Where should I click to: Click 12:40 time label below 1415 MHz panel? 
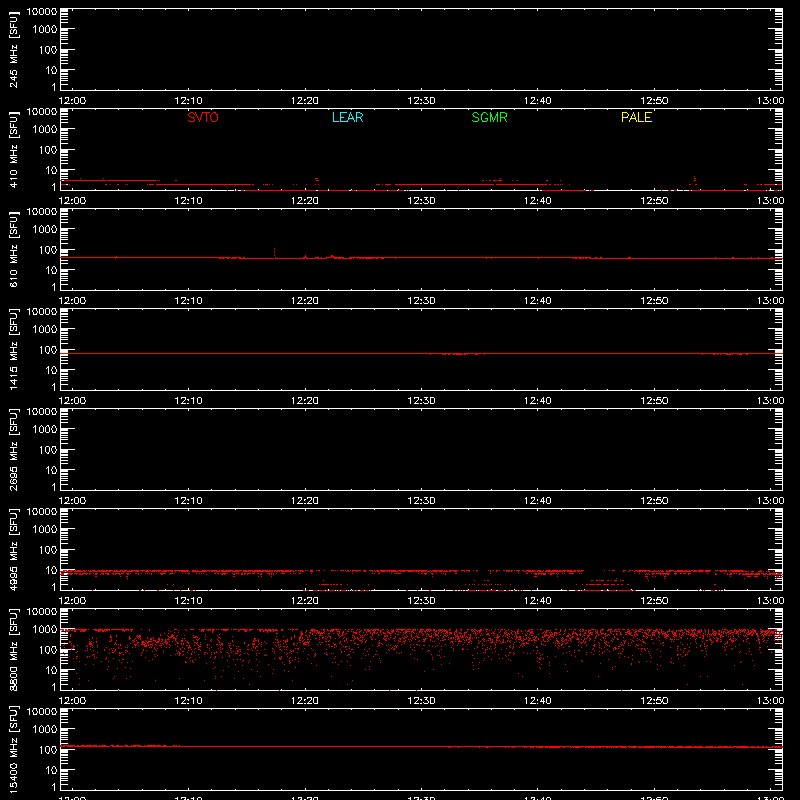pyautogui.click(x=538, y=401)
